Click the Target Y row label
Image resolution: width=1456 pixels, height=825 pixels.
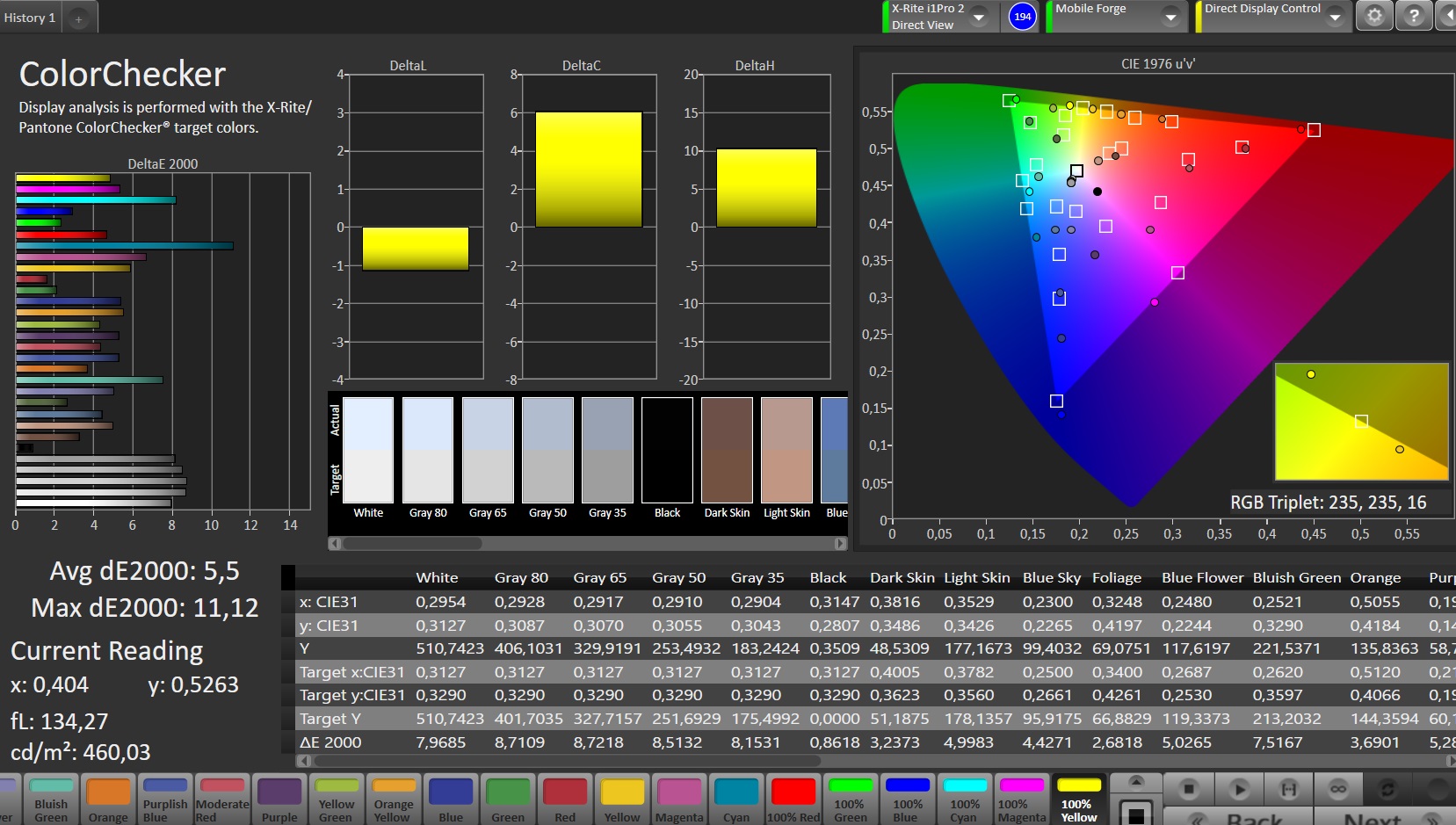(x=330, y=719)
